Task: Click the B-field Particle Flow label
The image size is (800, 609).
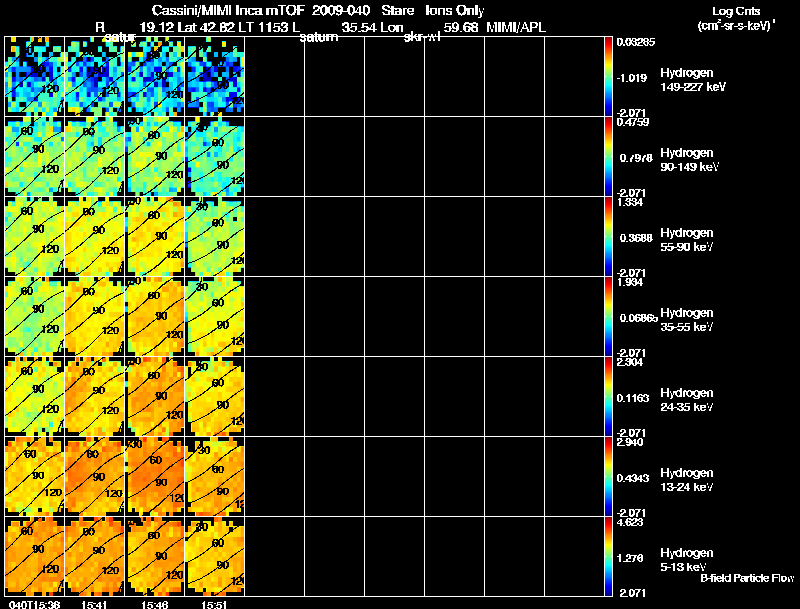Action: click(x=745, y=578)
